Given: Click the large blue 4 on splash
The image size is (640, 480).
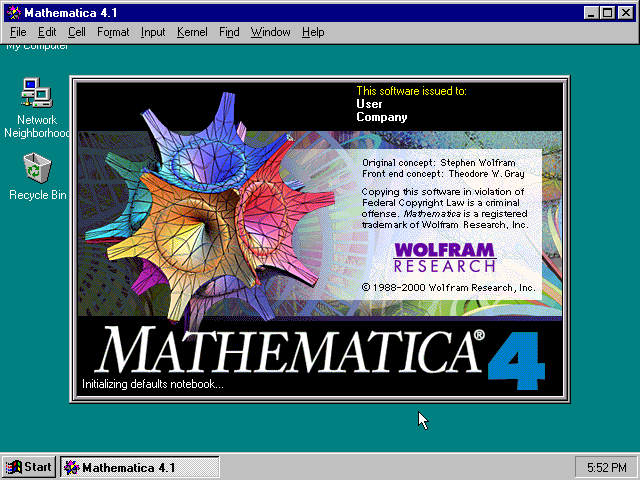Looking at the screenshot, I should 517,360.
